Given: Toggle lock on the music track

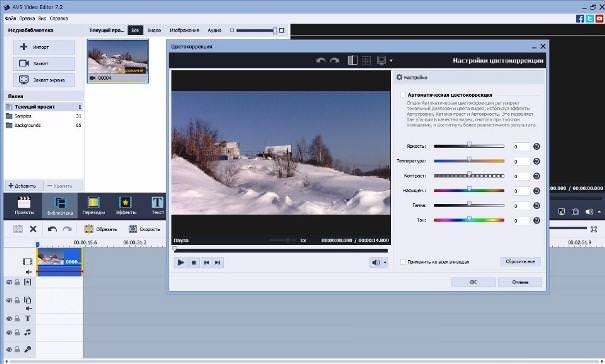Looking at the screenshot, I should pyautogui.click(x=17, y=332).
